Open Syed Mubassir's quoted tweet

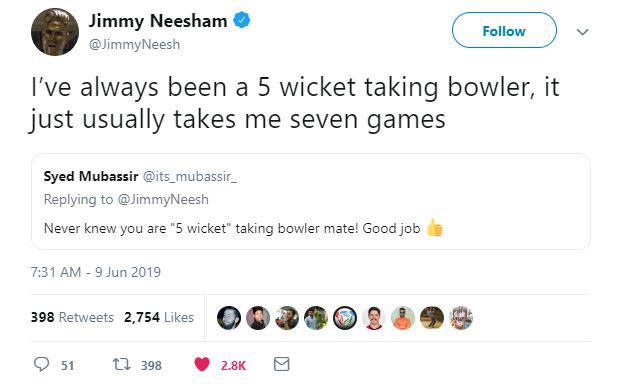pyautogui.click(x=311, y=202)
